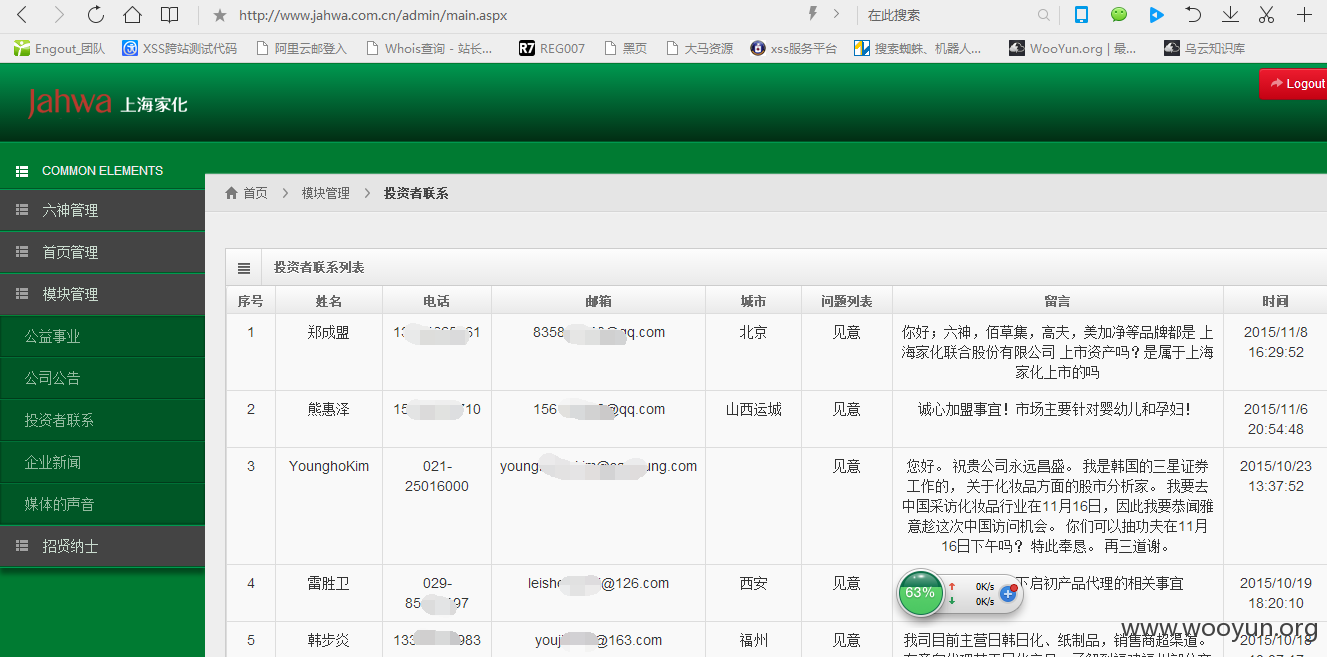Click the blue mobile phone toolbar icon

pos(1081,15)
